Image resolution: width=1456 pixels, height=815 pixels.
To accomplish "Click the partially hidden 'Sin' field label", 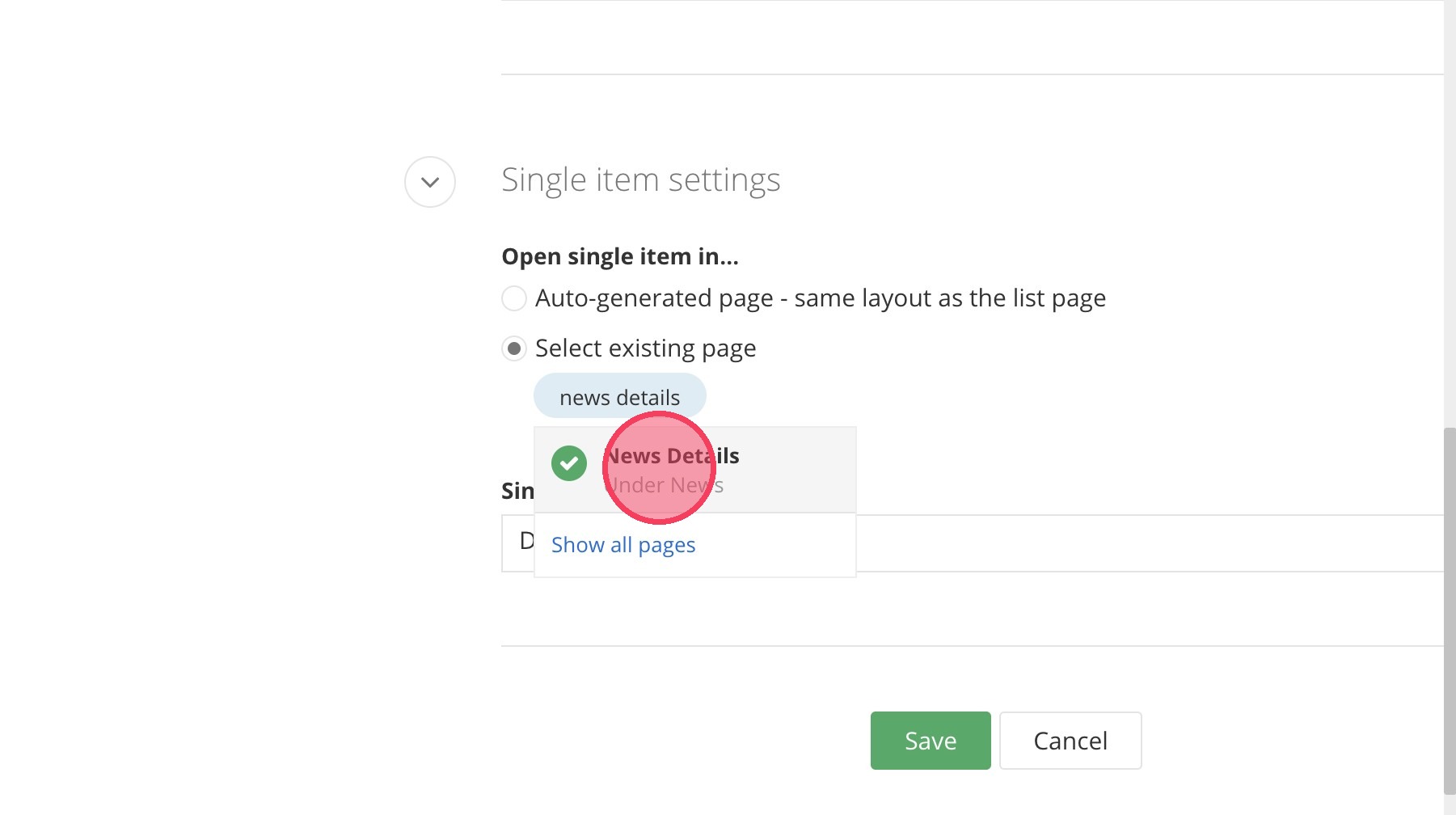I will pyautogui.click(x=517, y=491).
